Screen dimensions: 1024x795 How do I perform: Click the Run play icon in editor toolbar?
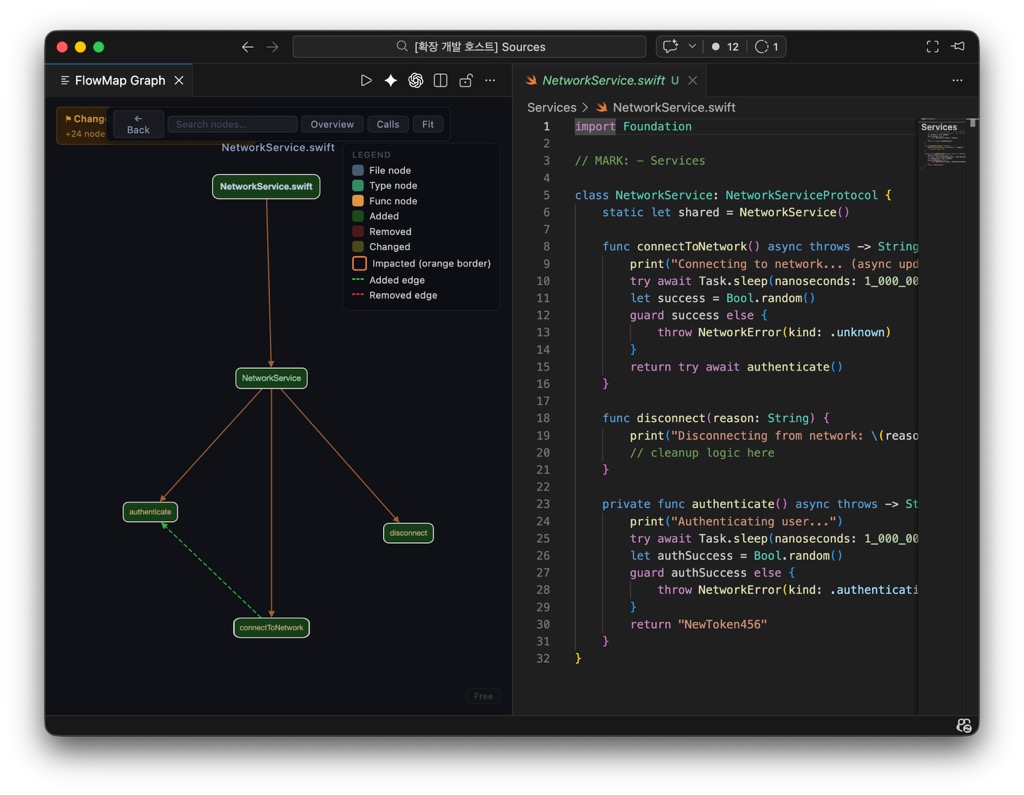tap(366, 80)
